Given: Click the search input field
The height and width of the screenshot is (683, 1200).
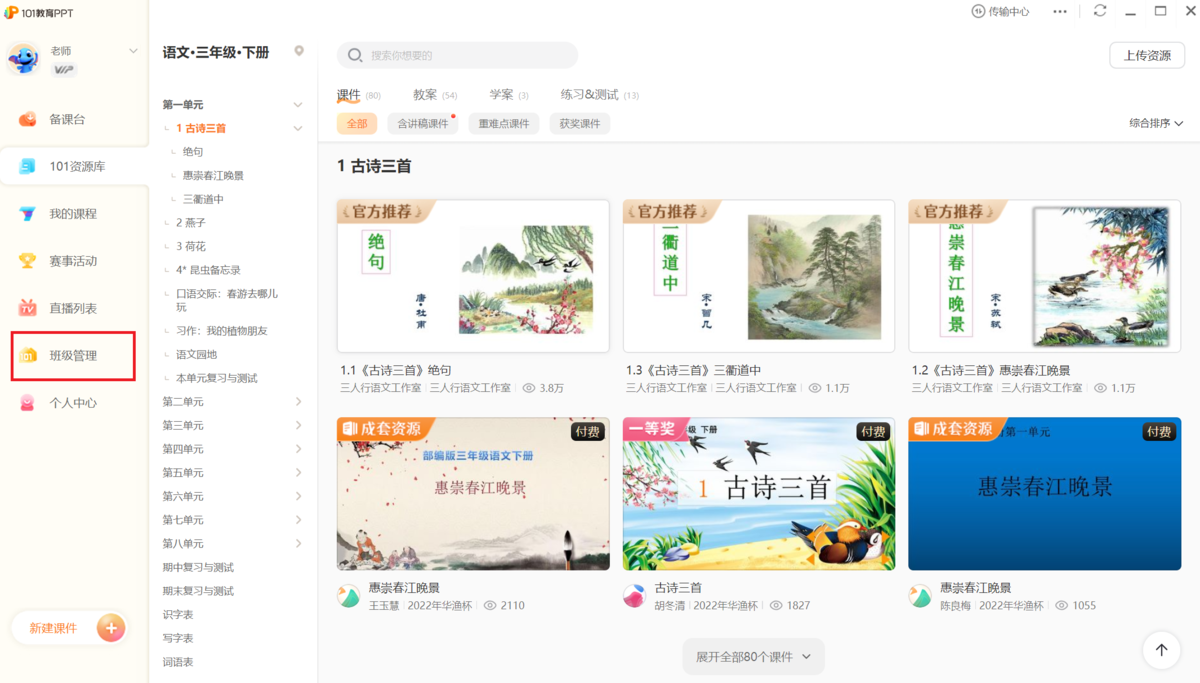Looking at the screenshot, I should click(x=458, y=55).
